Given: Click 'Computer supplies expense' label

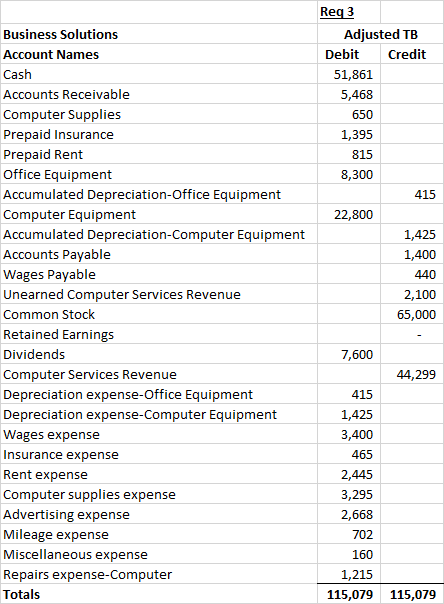Looking at the screenshot, I should 89,495.
